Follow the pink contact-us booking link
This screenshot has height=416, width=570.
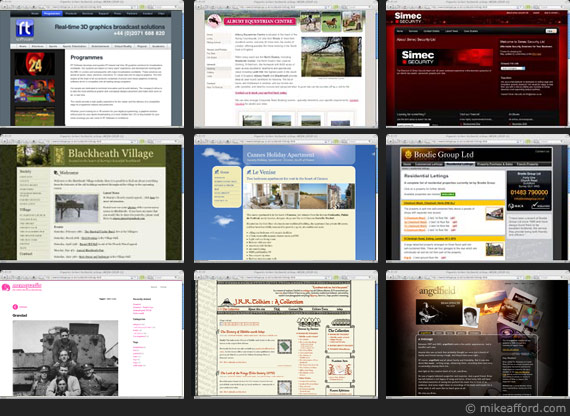tap(261, 93)
